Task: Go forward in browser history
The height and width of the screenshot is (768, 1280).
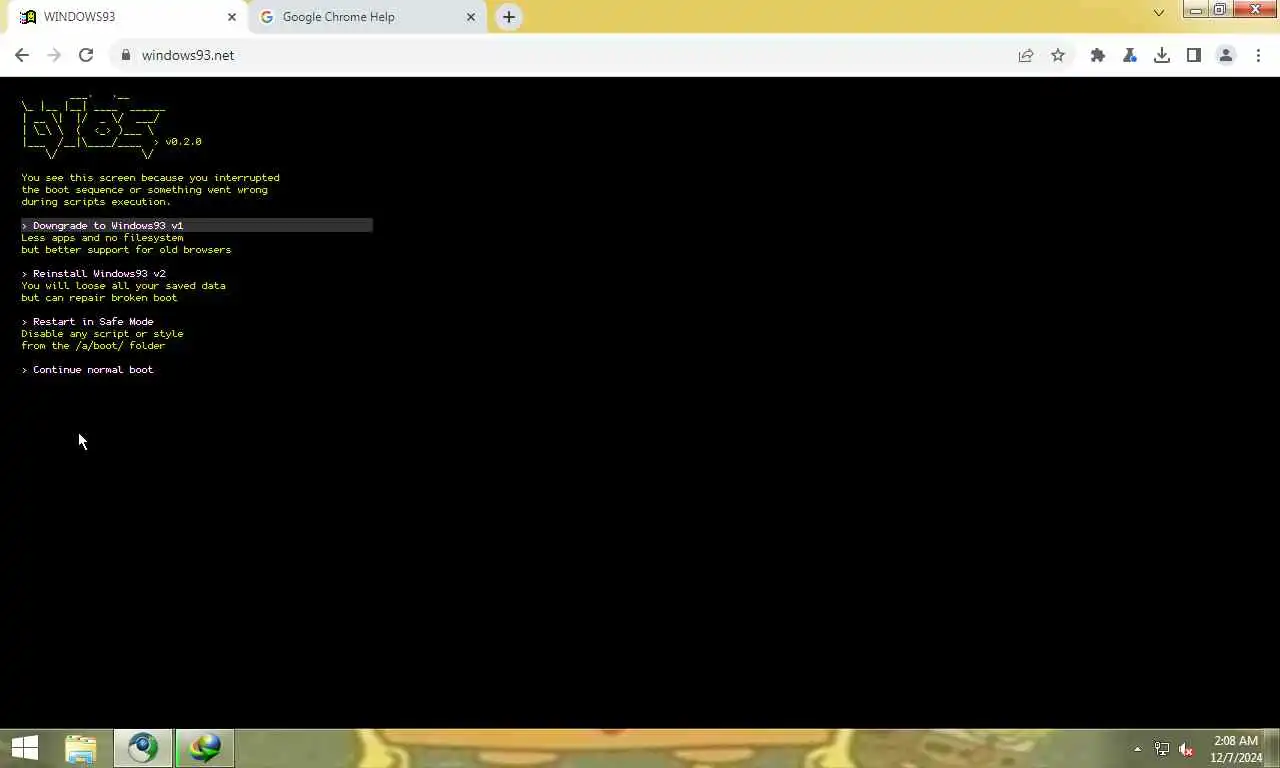Action: [x=54, y=55]
